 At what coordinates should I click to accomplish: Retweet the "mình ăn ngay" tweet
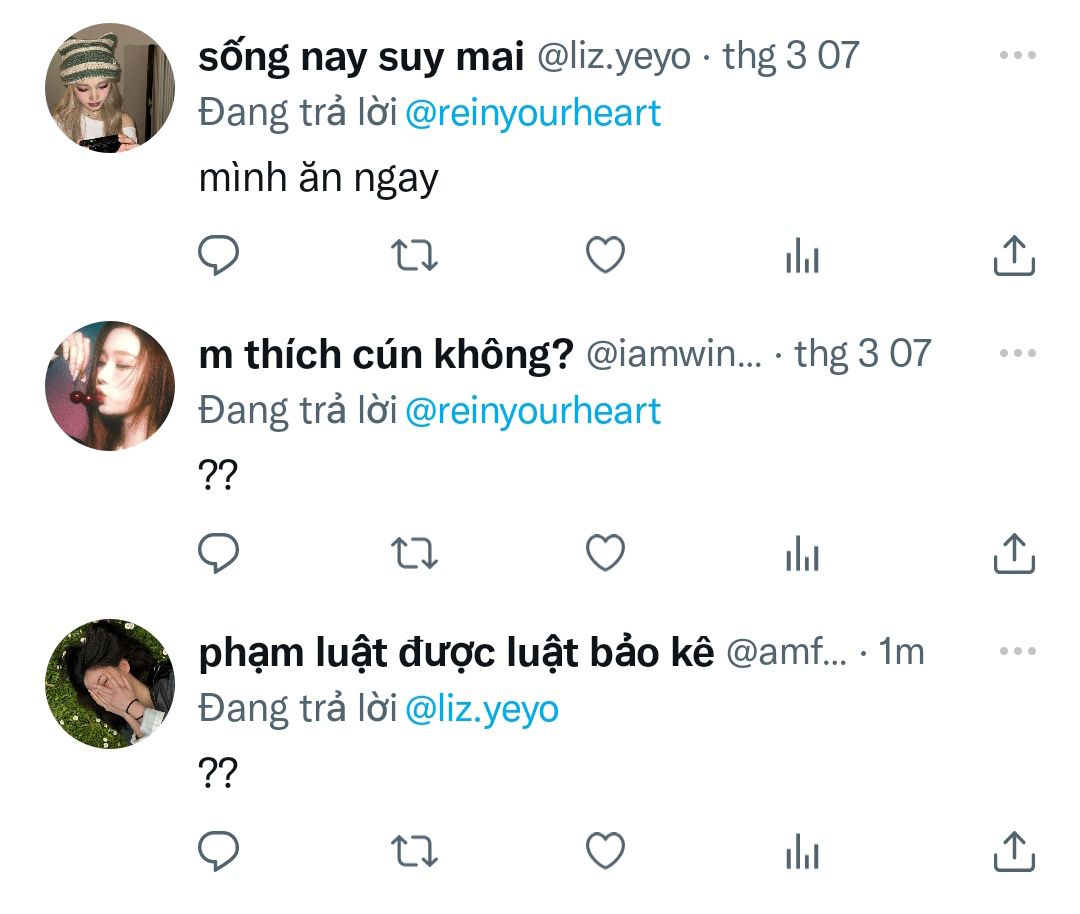413,256
